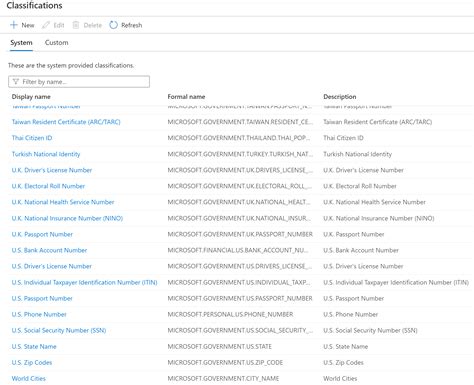Open Thai Citizen ID classification
The height and width of the screenshot is (385, 474).
(x=32, y=138)
